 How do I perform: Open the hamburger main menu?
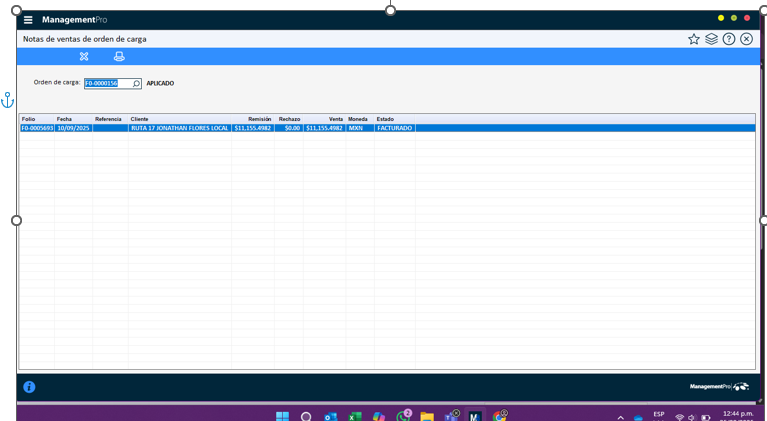tap(28, 20)
